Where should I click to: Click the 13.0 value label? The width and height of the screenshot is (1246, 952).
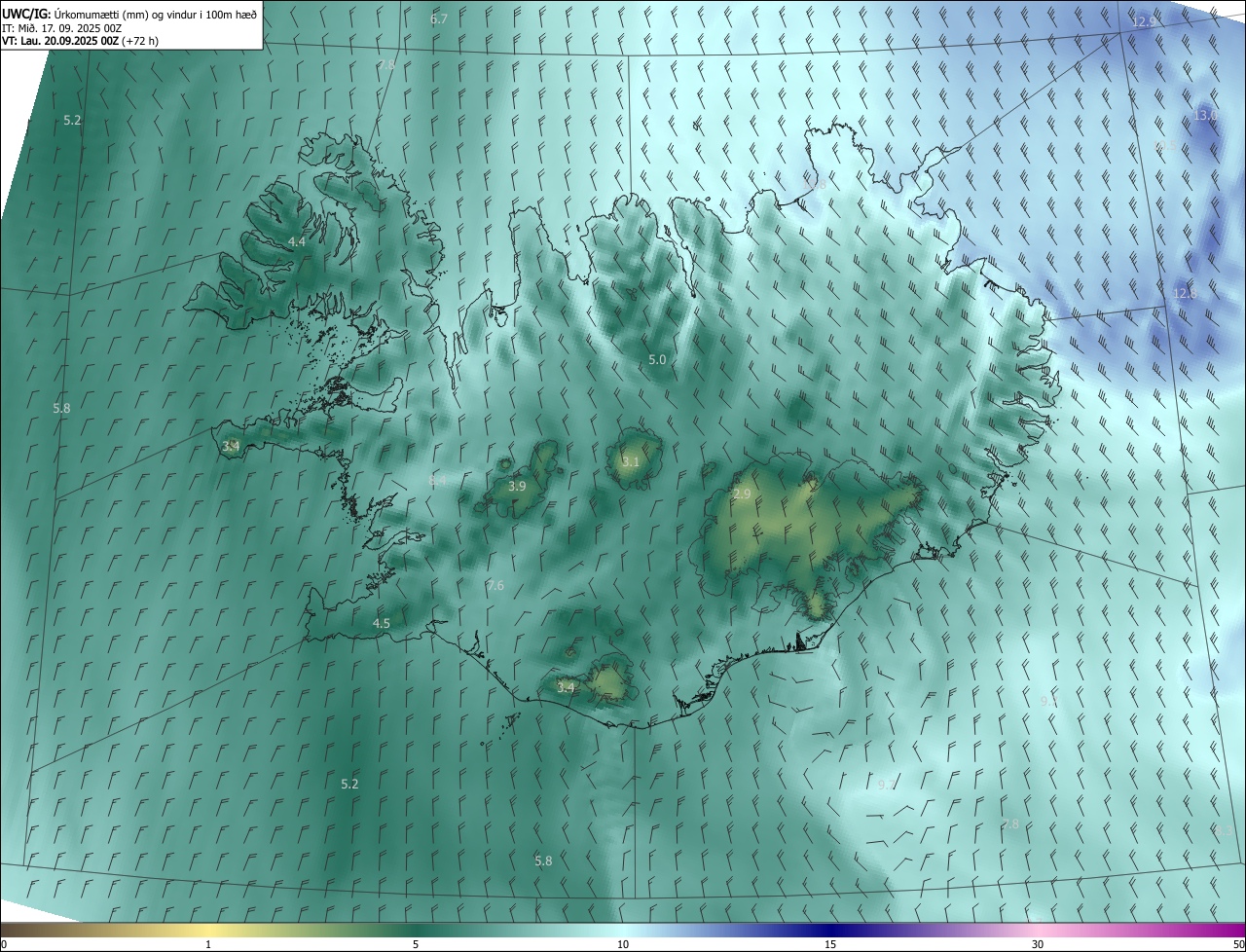pos(1205,115)
